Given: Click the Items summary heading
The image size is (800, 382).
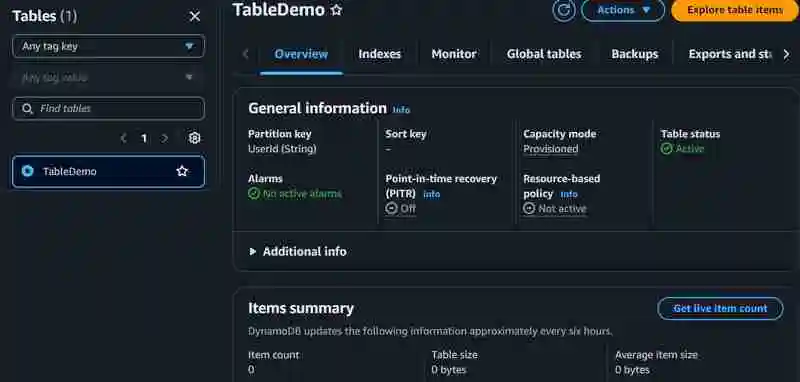Looking at the screenshot, I should [x=301, y=309].
